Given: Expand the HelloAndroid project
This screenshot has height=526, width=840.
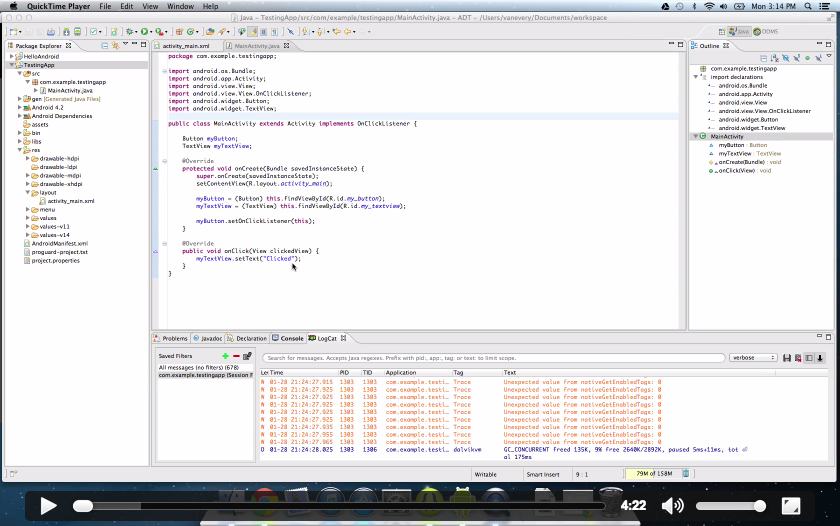Looking at the screenshot, I should (x=12, y=56).
